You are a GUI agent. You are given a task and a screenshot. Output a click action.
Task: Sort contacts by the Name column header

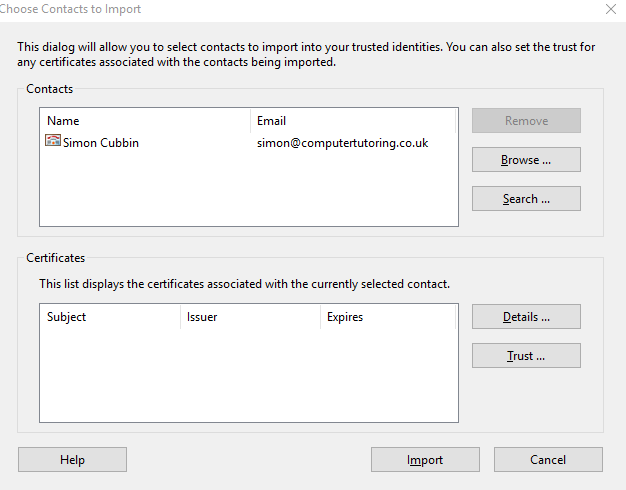pyautogui.click(x=145, y=121)
